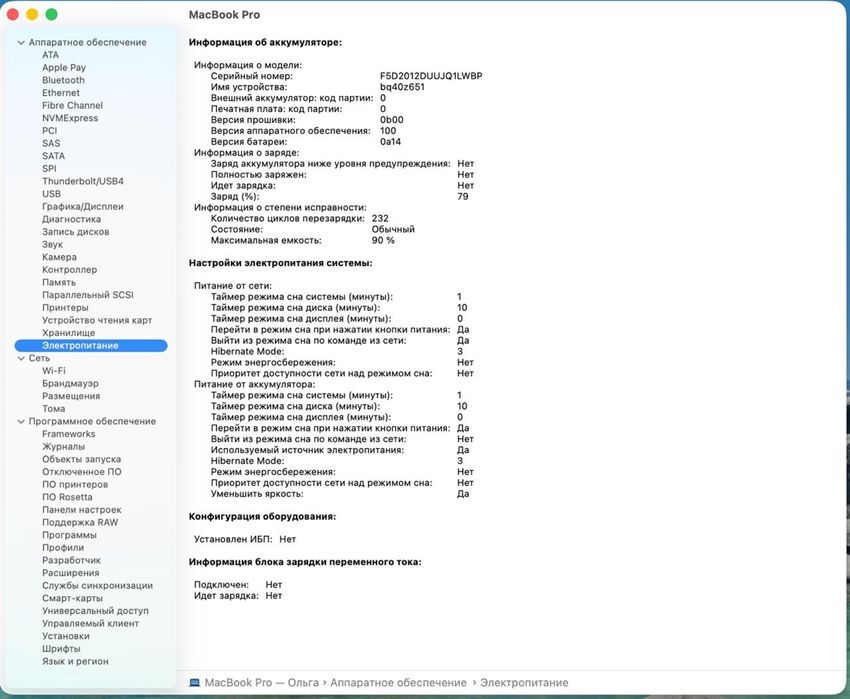850x699 pixels.
Task: Click Аппаратное обеспечение breadcrumb in path bar
Action: coord(398,683)
